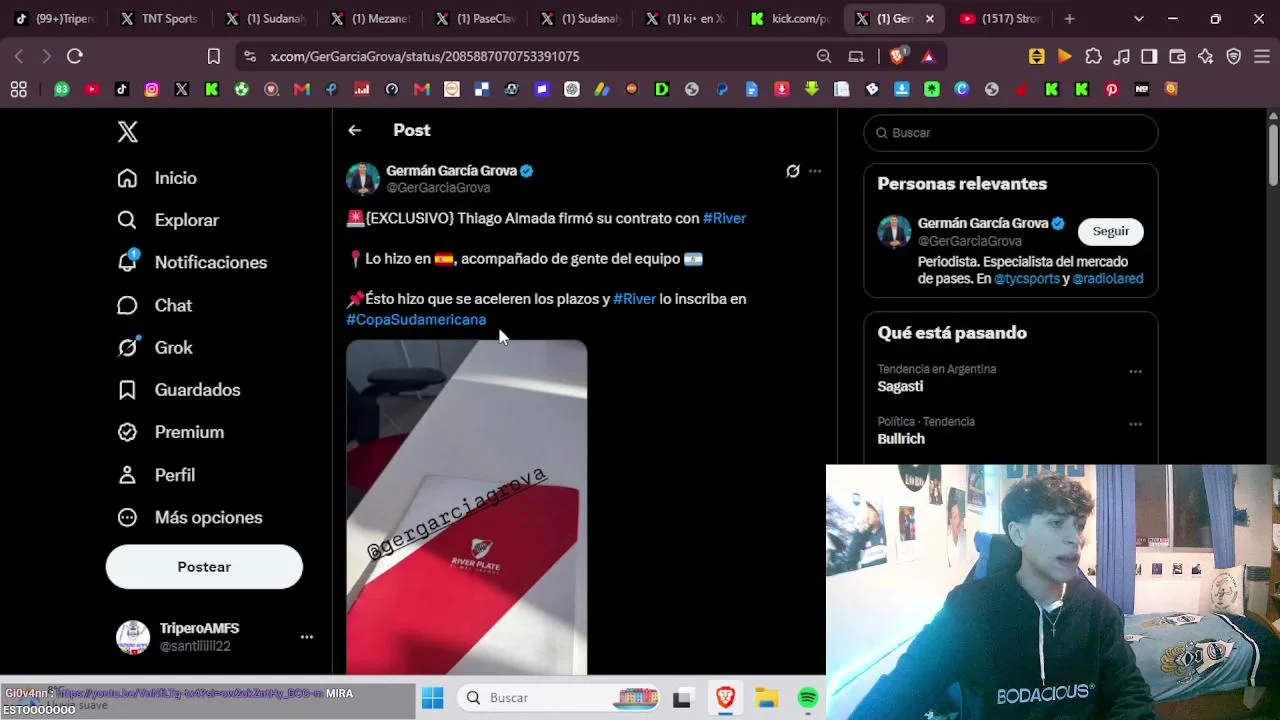Image resolution: width=1280 pixels, height=720 pixels.
Task: Open a new browser tab
Action: click(1069, 19)
